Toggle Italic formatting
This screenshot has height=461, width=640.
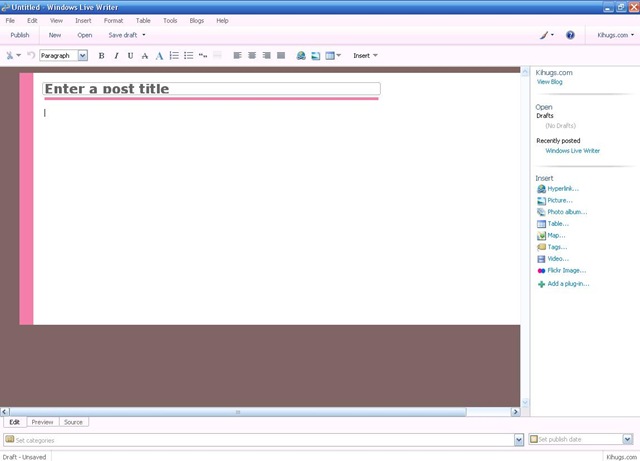click(116, 56)
